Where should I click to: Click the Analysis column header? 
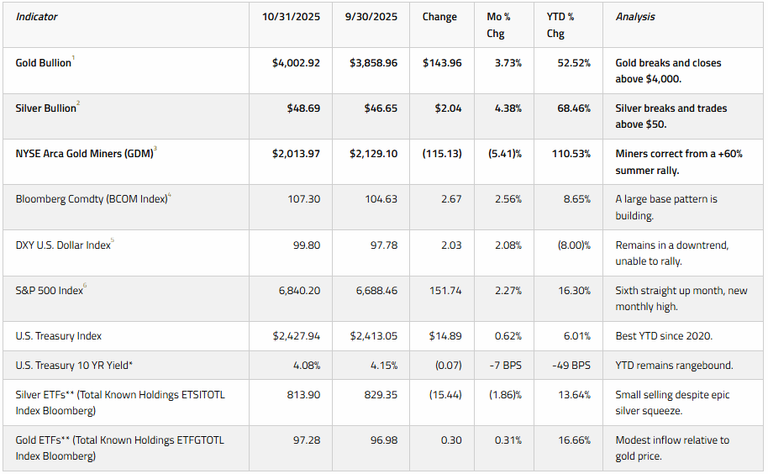click(636, 17)
